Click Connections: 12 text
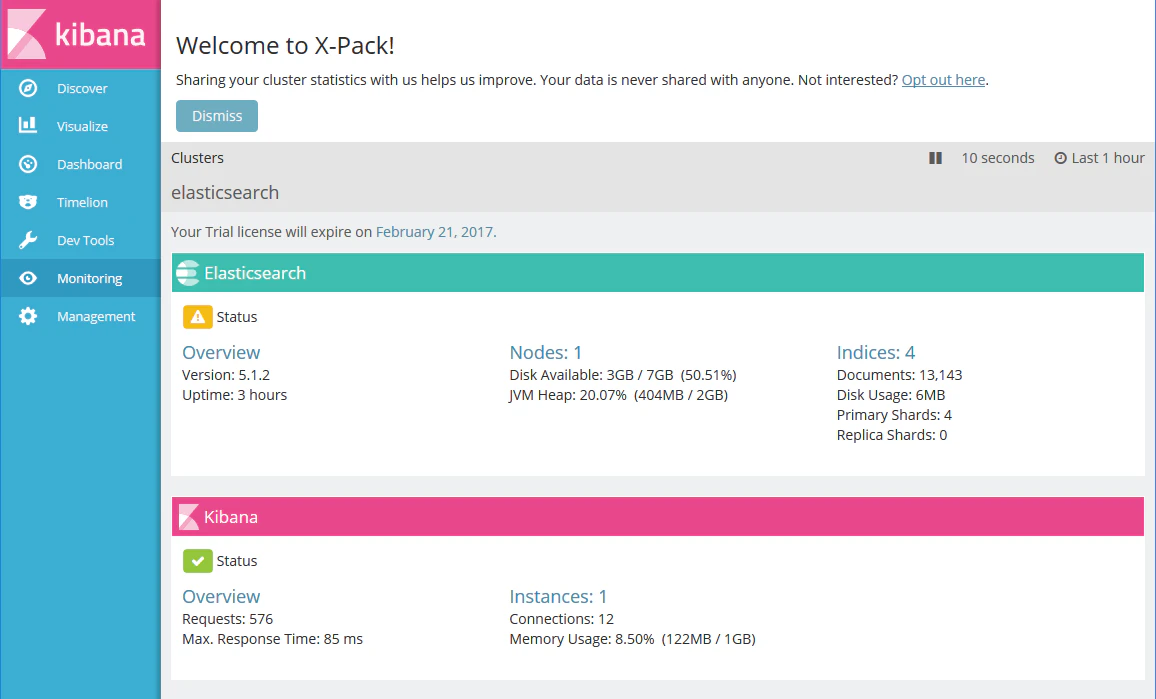Screen dimensions: 1156x699 coord(562,619)
